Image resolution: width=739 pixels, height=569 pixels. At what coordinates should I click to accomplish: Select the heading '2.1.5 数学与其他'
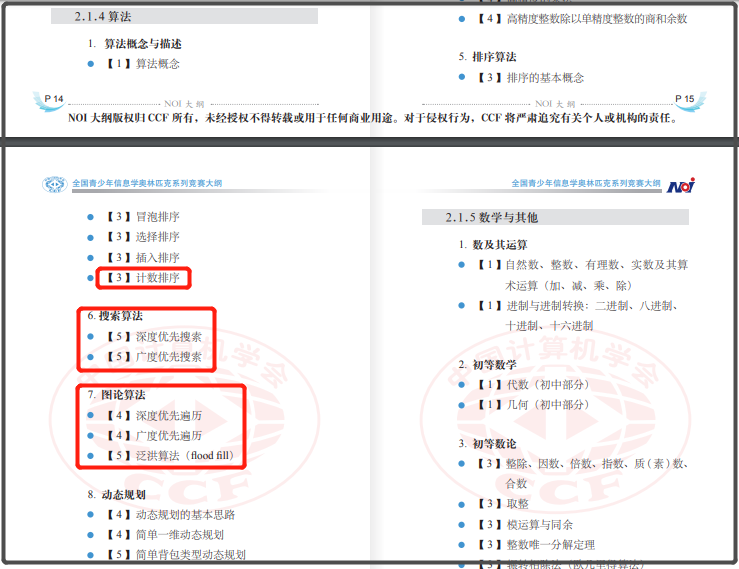pos(491,217)
